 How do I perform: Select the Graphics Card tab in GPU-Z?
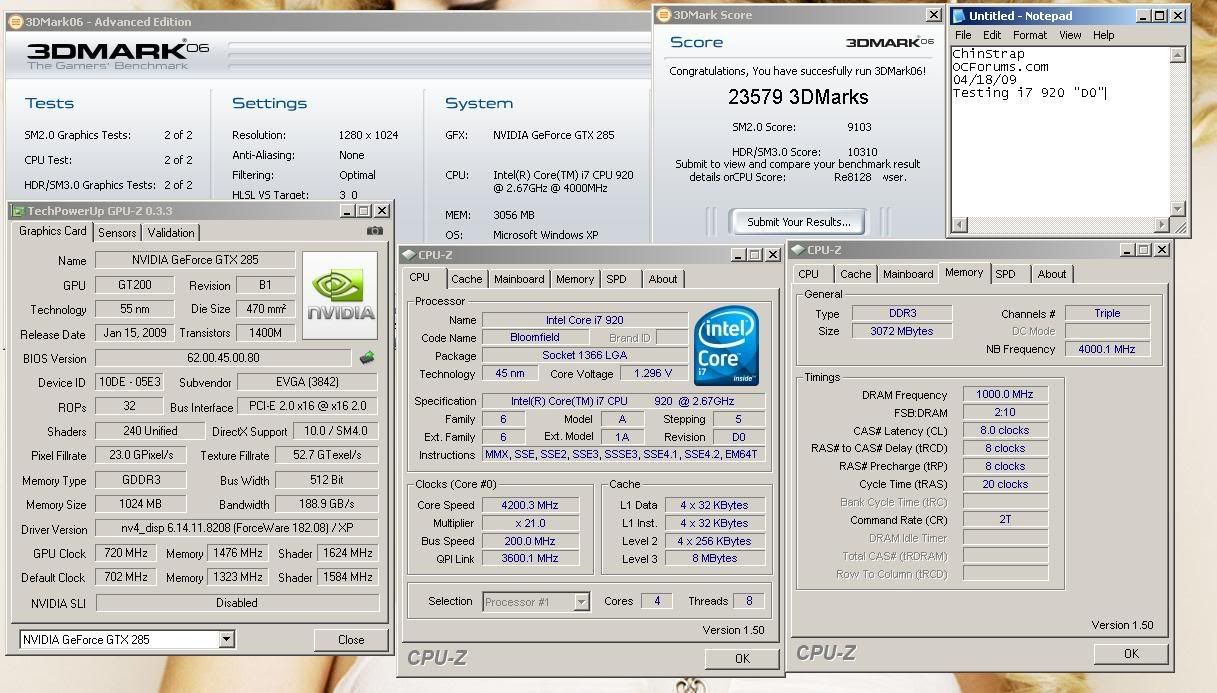coord(53,231)
